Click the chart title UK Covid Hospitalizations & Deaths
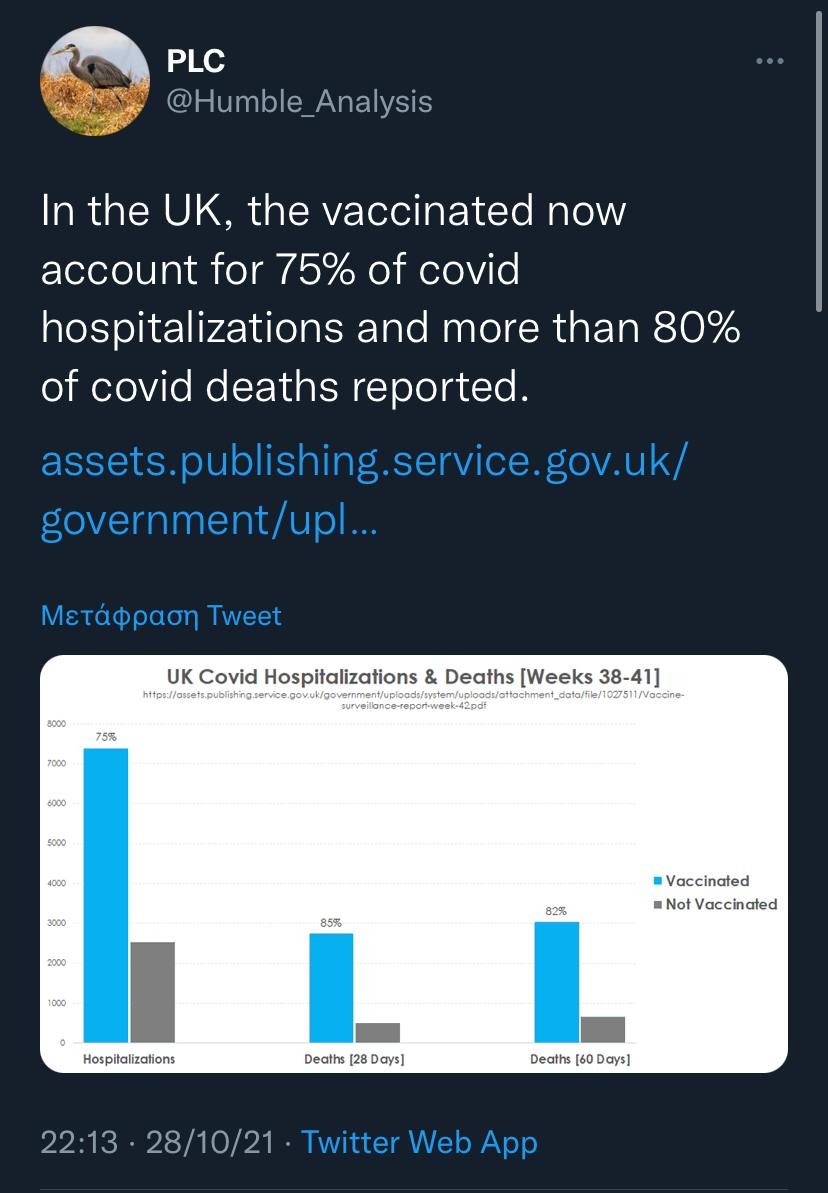This screenshot has height=1193, width=828. (413, 676)
